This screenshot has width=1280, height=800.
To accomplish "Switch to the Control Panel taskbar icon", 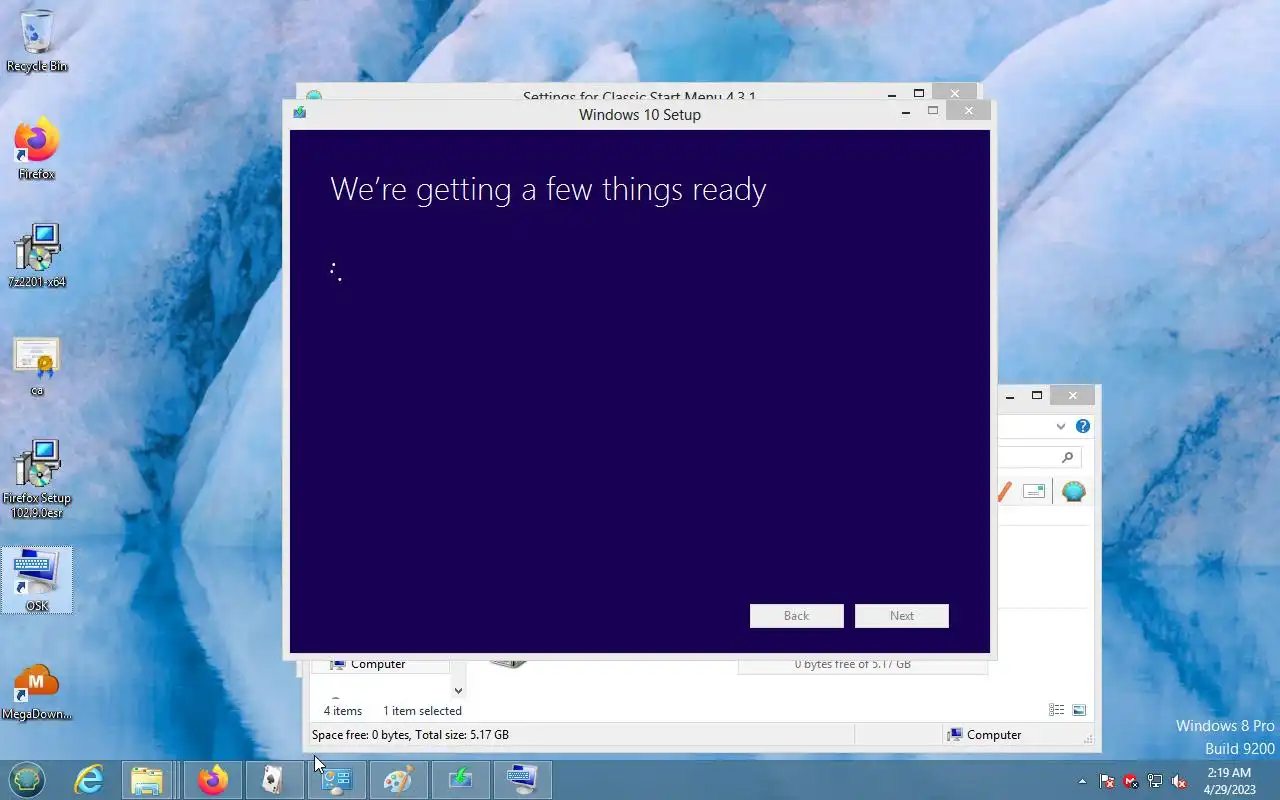I will click(x=337, y=779).
